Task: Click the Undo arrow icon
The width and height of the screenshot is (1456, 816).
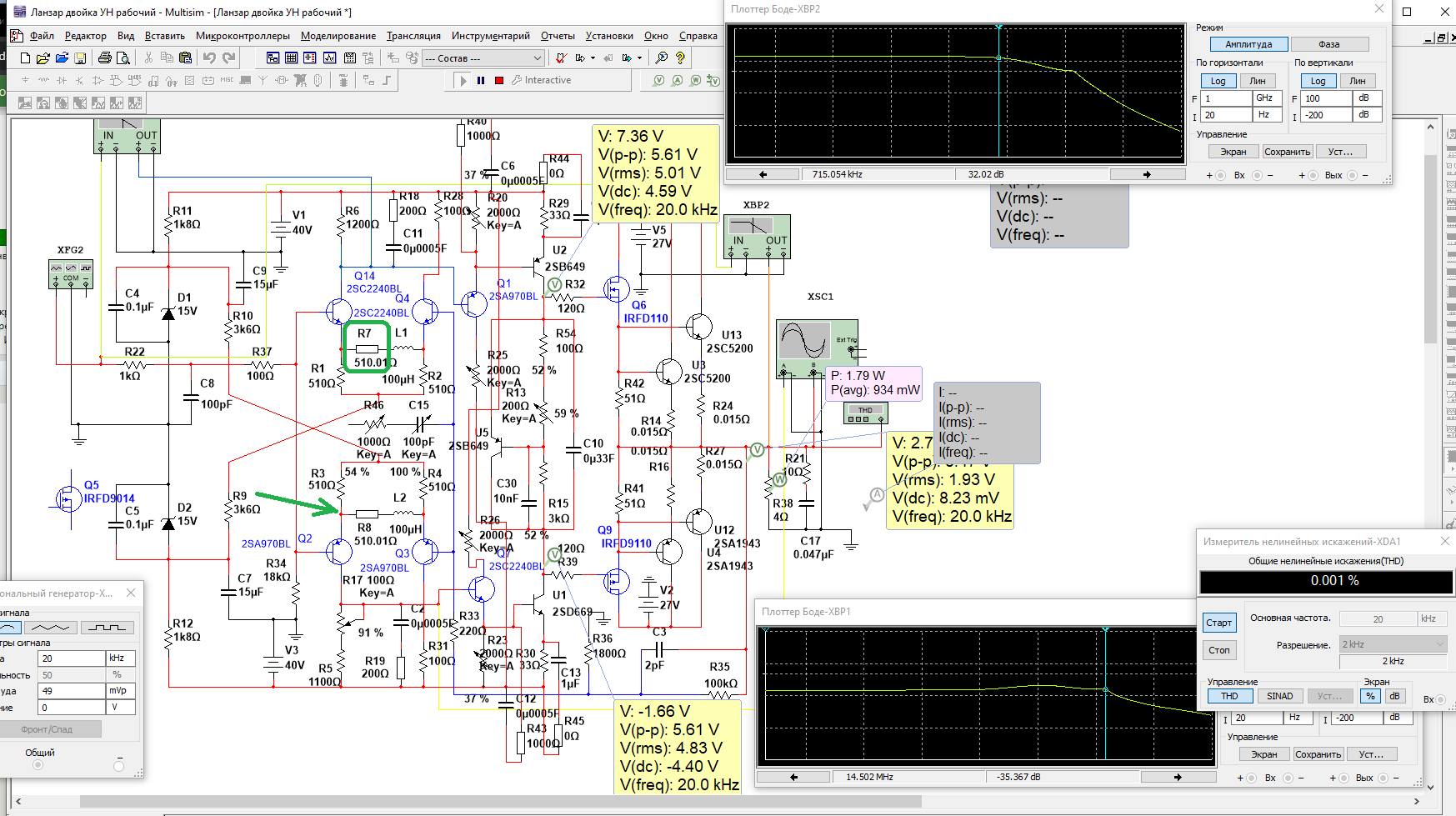Action: pos(209,58)
